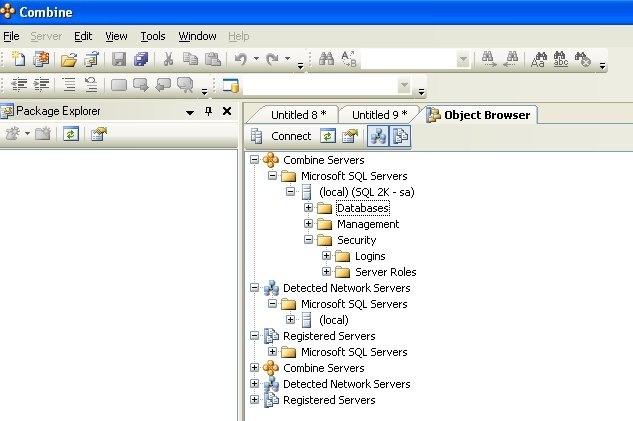Select the Server Roles tree item
This screenshot has height=421, width=633.
[385, 272]
